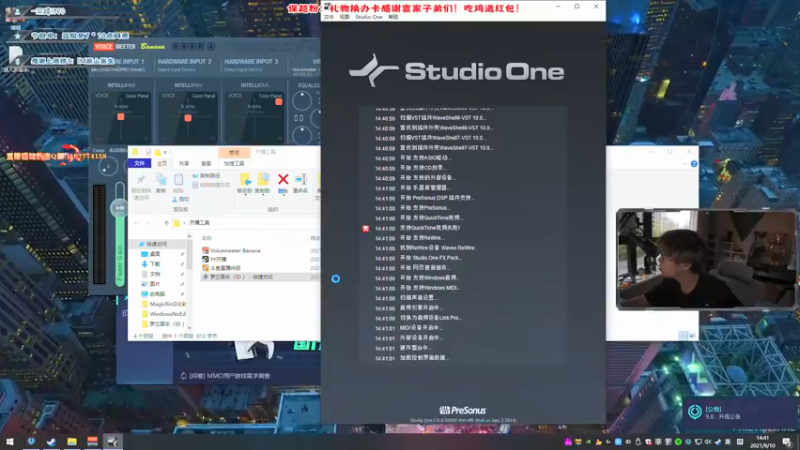Click the Equalizer top knob in Voicemeeter

(x=302, y=101)
